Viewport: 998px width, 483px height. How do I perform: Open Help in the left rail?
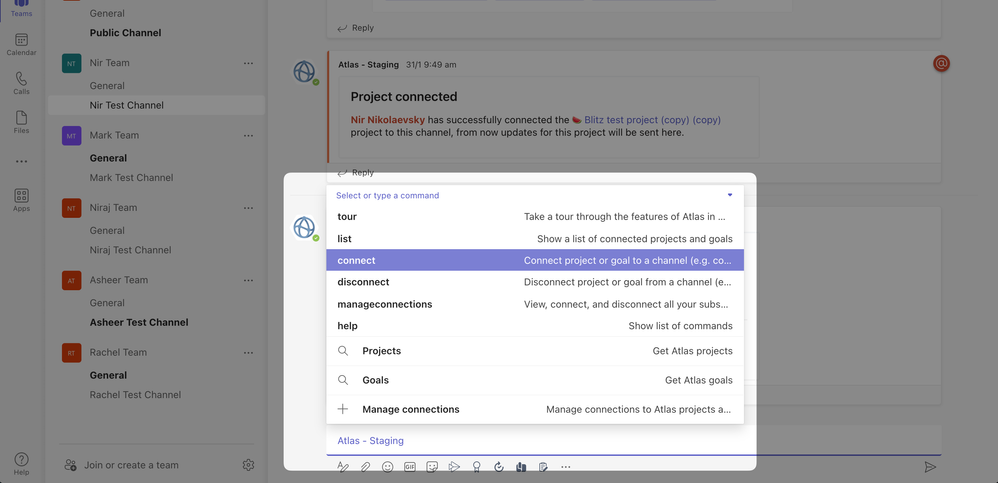click(21, 464)
